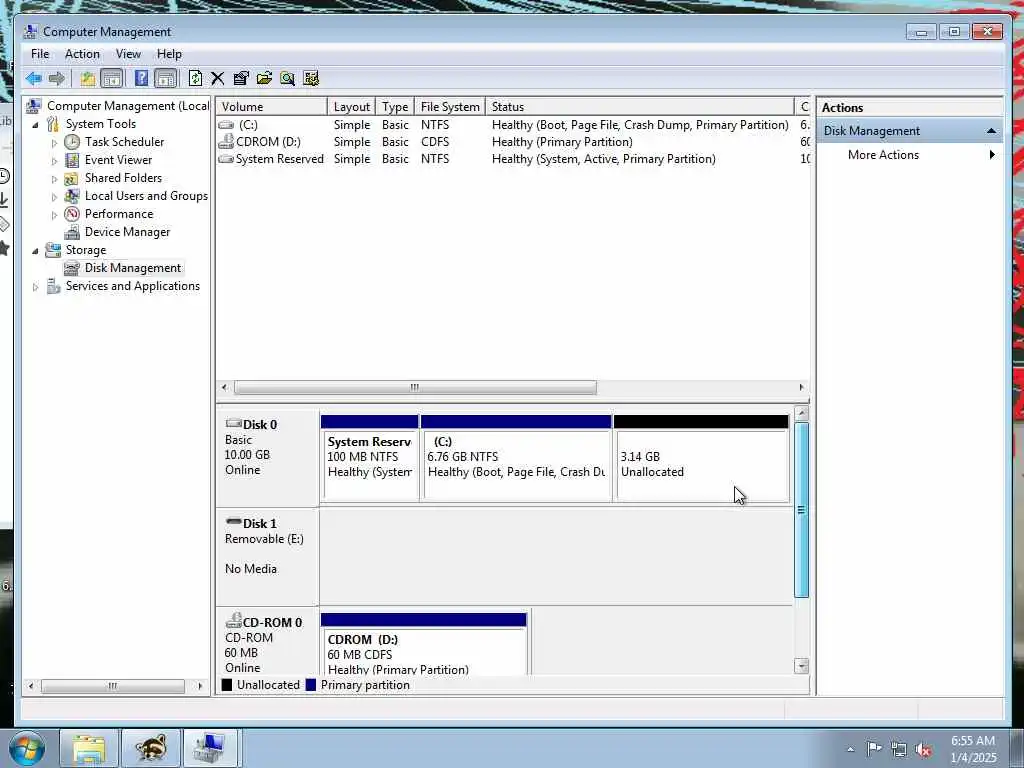The height and width of the screenshot is (768, 1024).
Task: Expand the Shared Folders node arrow
Action: pos(54,178)
